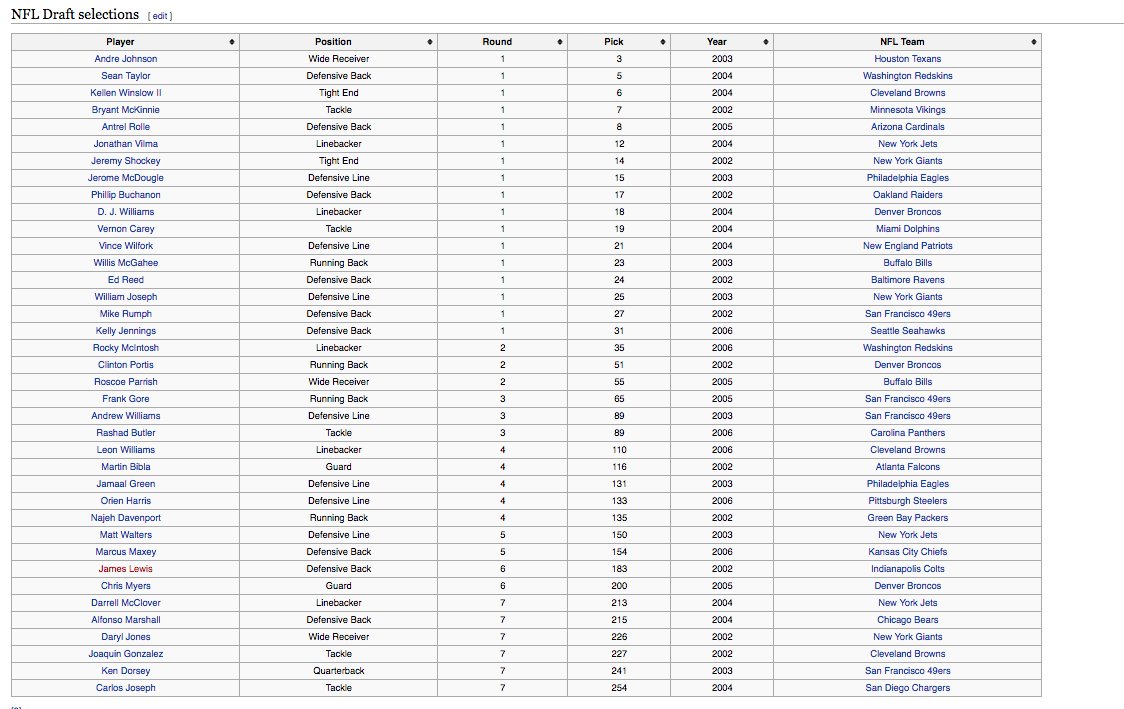The width and height of the screenshot is (1124, 709).
Task: Open Jamaal Green link
Action: click(125, 484)
